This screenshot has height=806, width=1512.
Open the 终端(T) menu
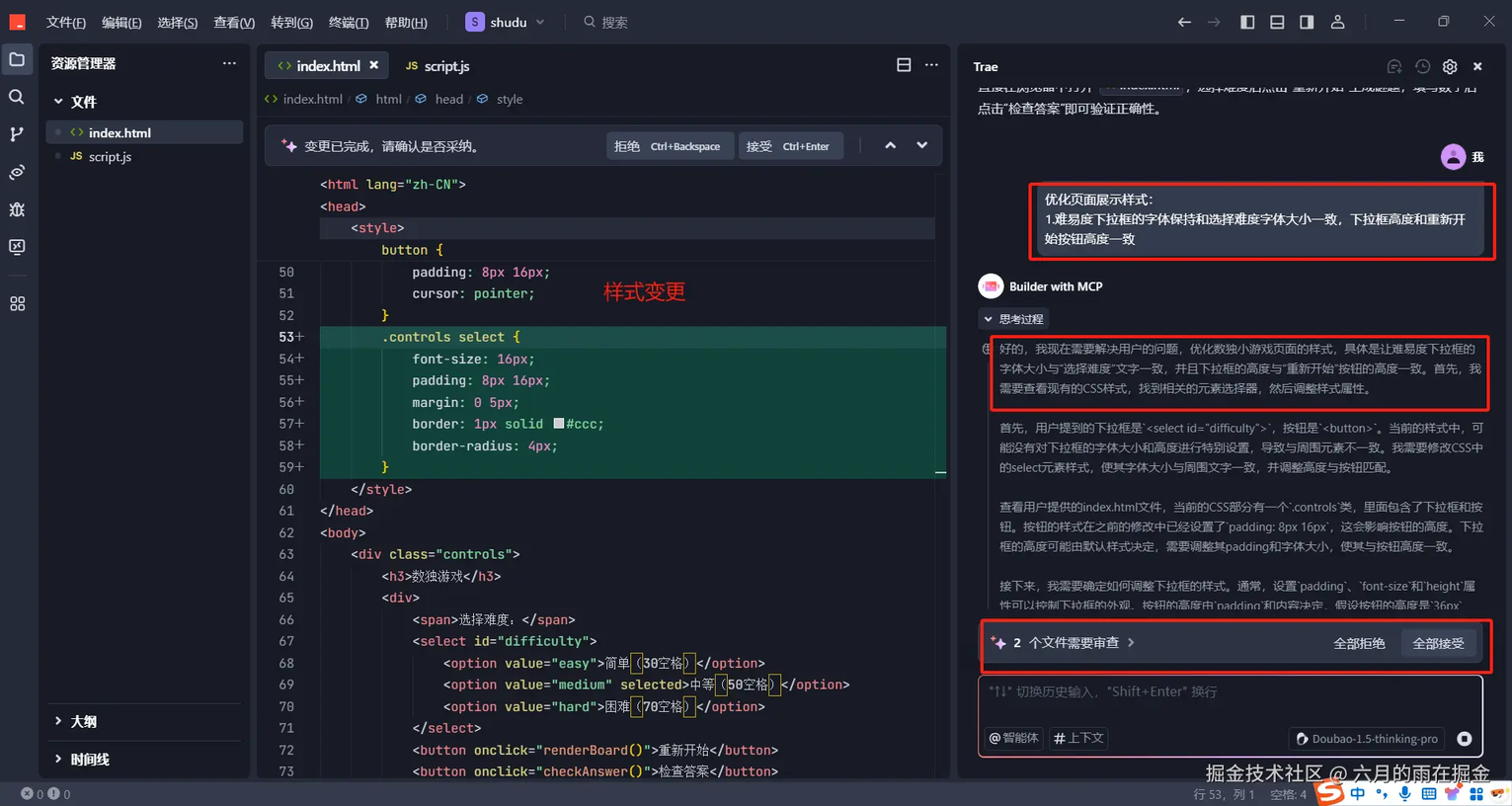click(x=348, y=22)
